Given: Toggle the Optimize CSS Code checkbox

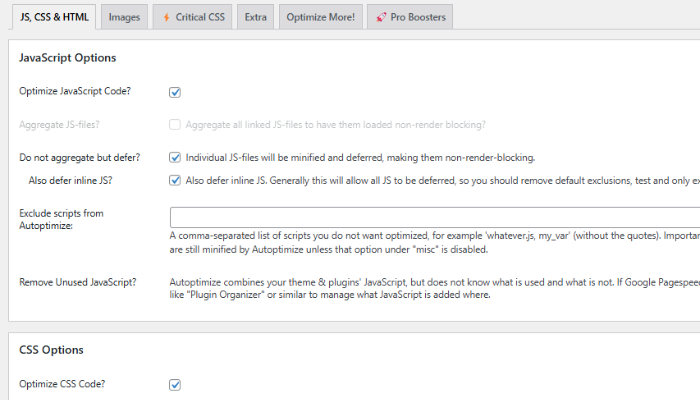Looking at the screenshot, I should [x=175, y=384].
